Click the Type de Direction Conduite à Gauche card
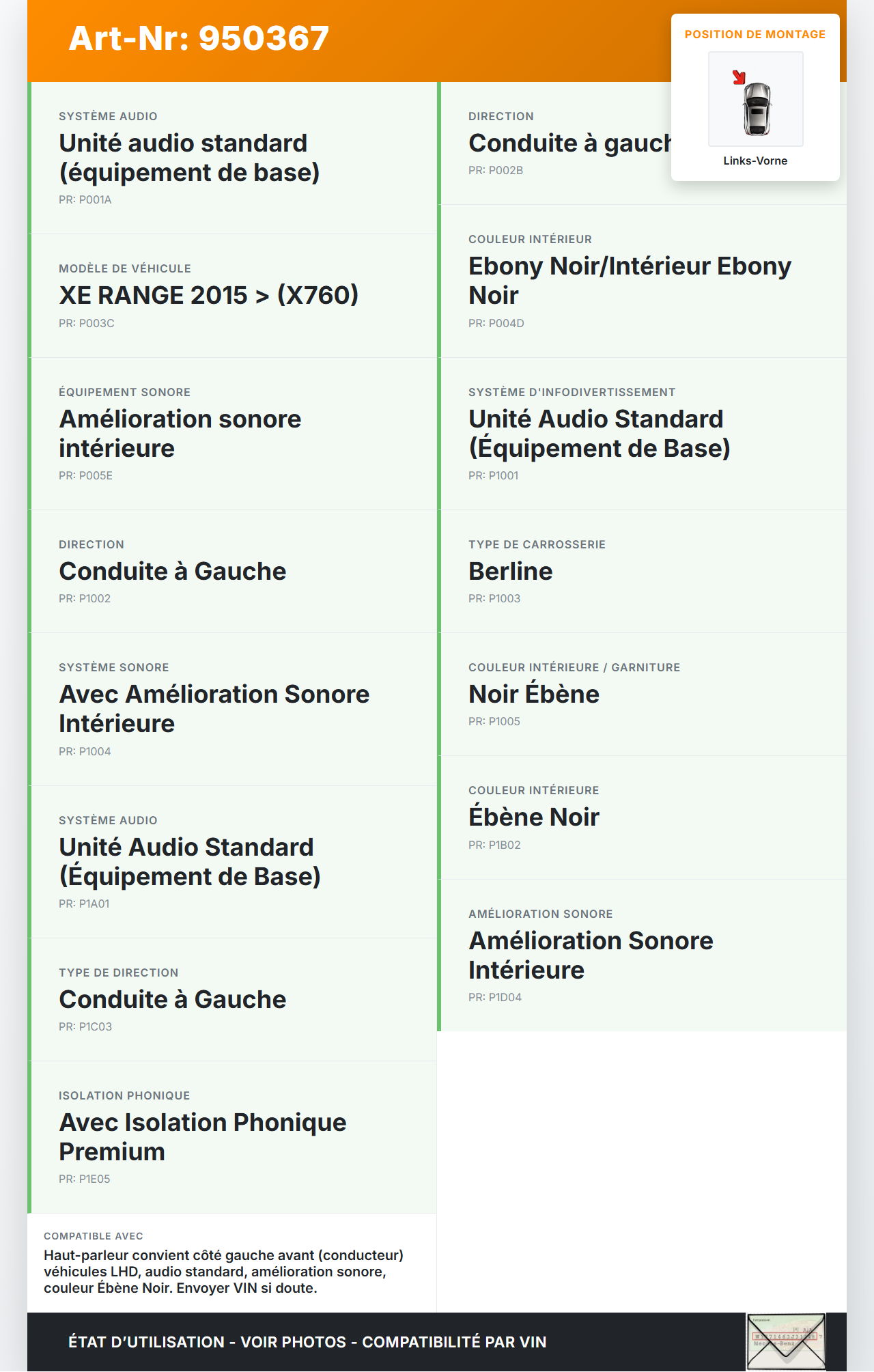The height and width of the screenshot is (1372, 874). [232, 999]
